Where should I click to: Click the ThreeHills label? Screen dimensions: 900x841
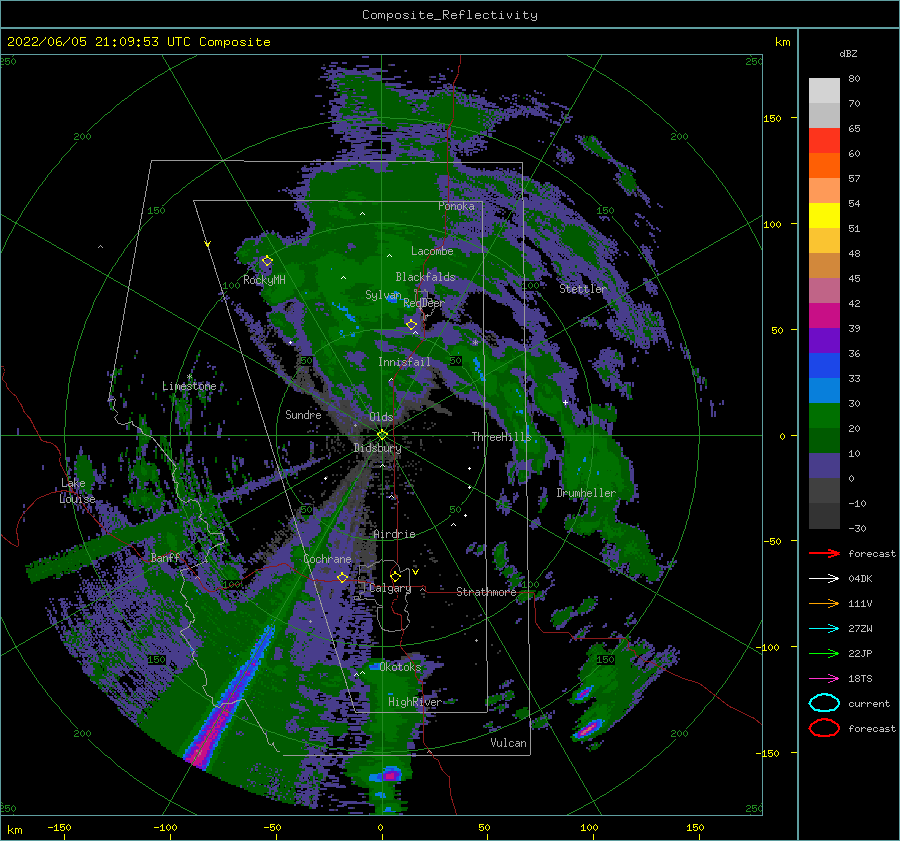501,437
